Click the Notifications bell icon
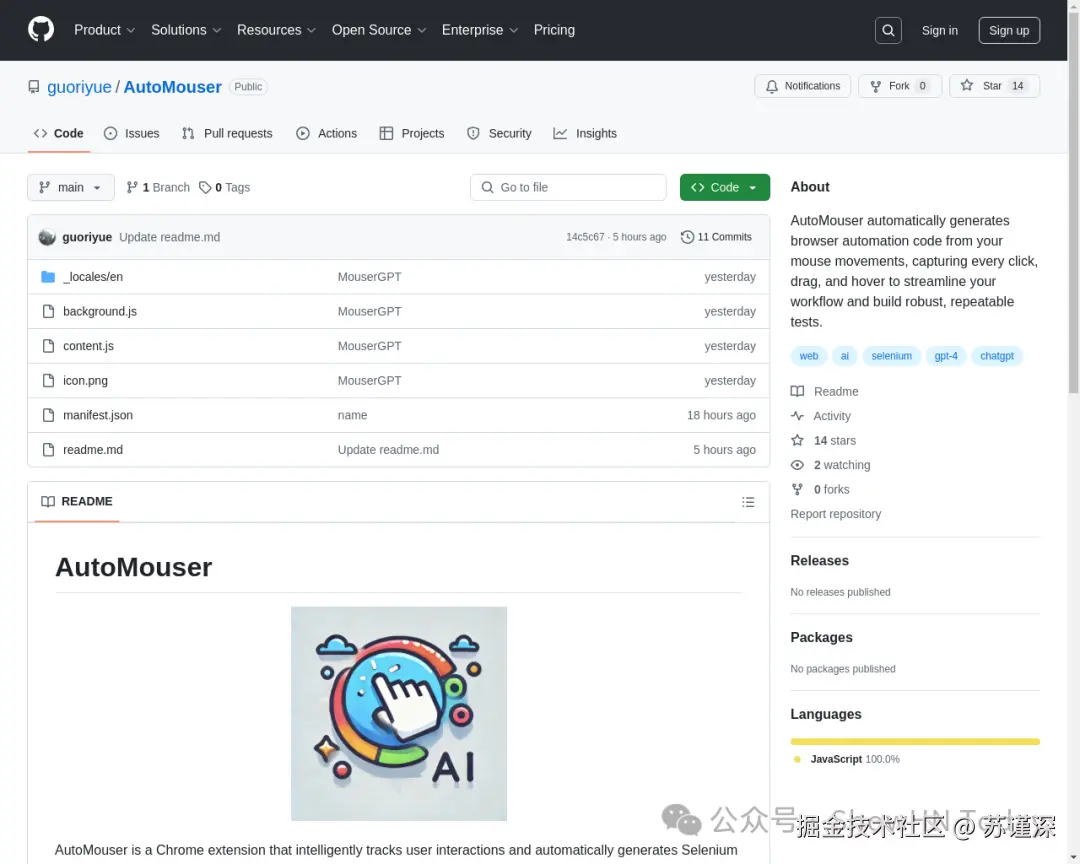The image size is (1080, 864). [771, 86]
